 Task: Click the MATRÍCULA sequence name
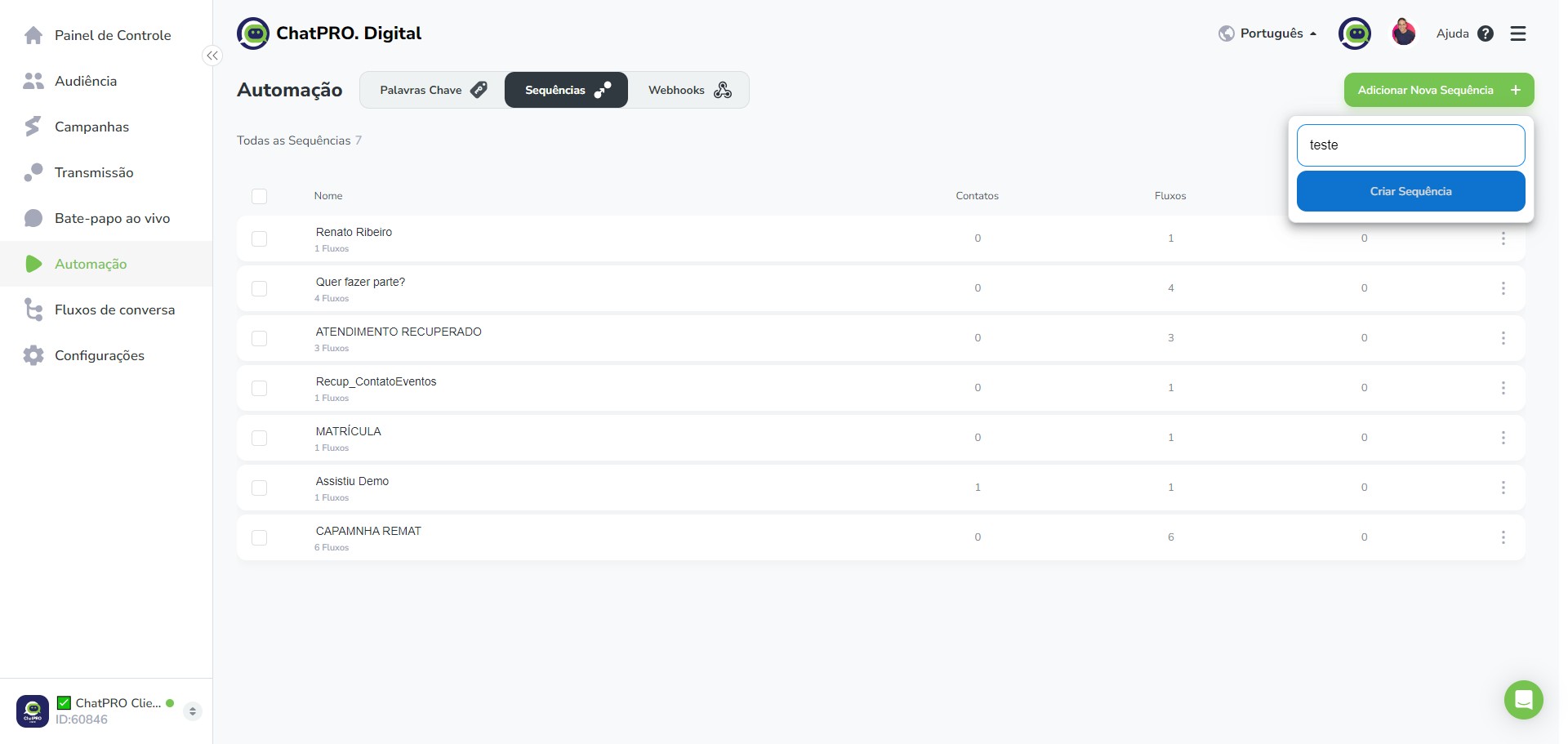coord(348,431)
